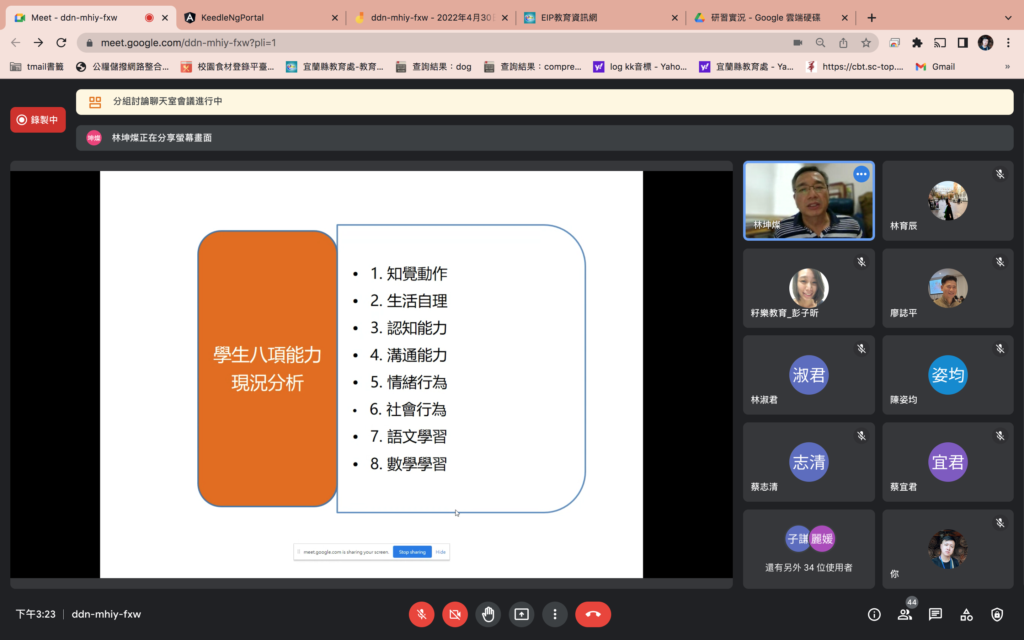Select the Meet - ddn-mhiy-fxw tab
Image resolution: width=1024 pixels, height=640 pixels.
point(90,18)
